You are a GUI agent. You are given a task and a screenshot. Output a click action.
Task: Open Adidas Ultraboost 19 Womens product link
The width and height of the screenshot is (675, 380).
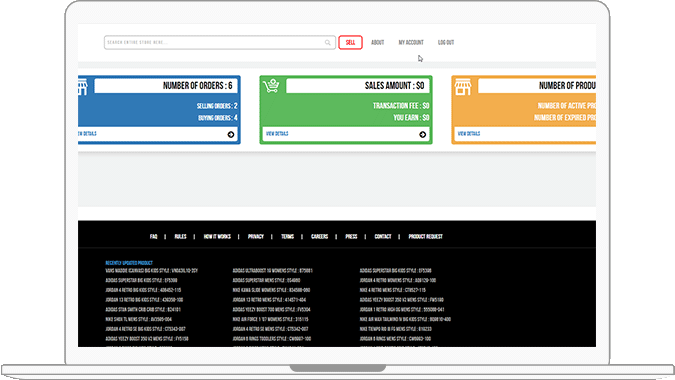pyautogui.click(x=272, y=271)
